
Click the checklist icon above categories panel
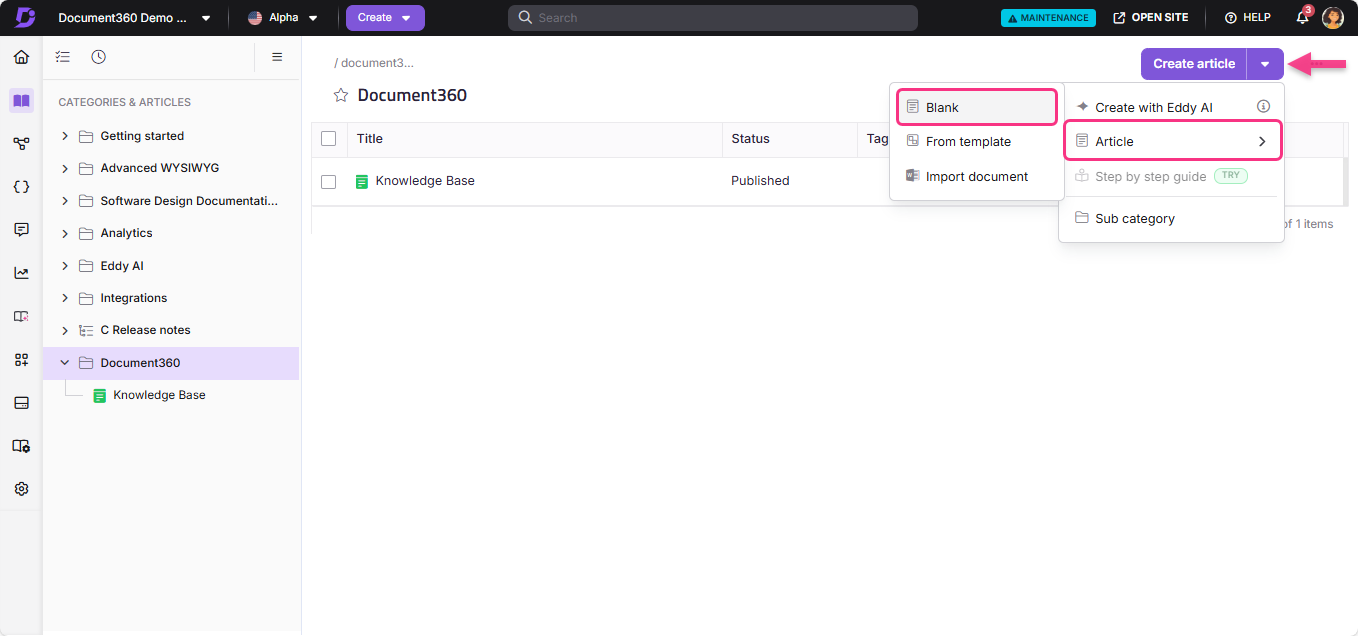[x=62, y=57]
